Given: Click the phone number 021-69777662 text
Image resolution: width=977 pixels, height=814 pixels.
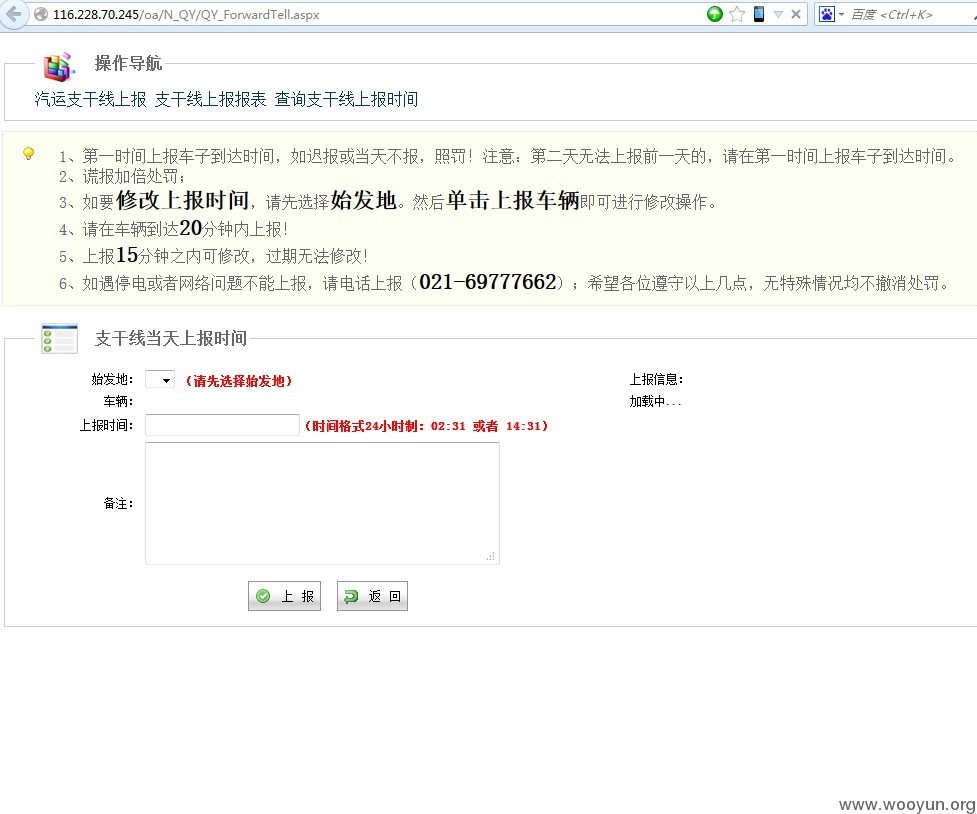Looking at the screenshot, I should 487,282.
